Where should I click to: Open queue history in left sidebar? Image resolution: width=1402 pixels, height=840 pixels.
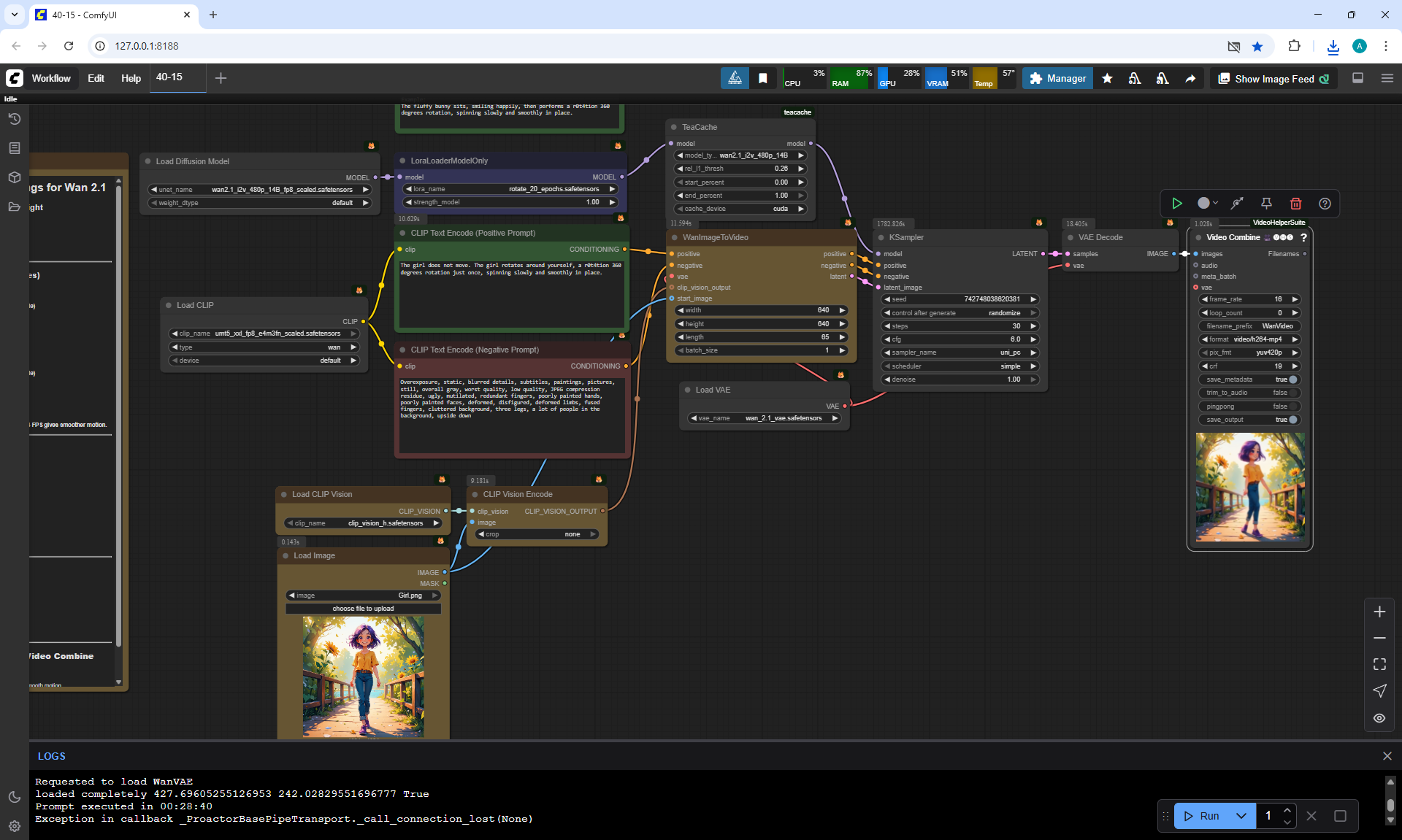[14, 119]
